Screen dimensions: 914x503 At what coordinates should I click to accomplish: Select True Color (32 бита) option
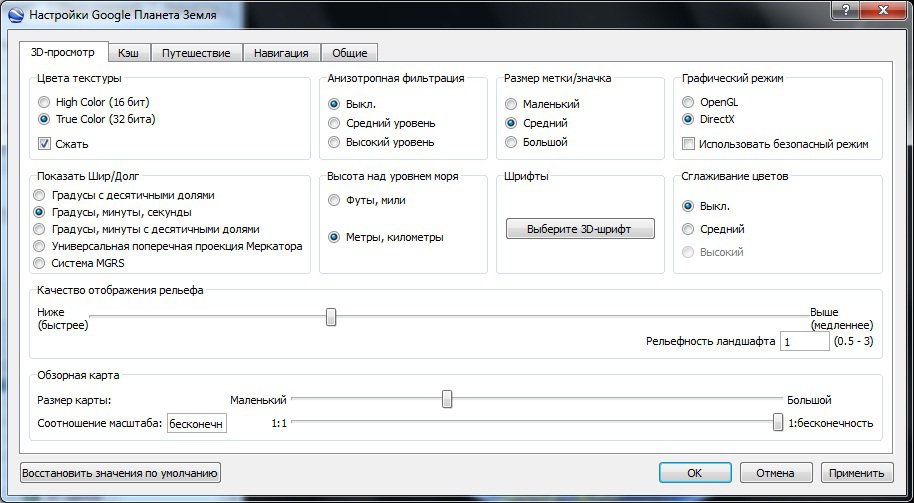click(97, 119)
